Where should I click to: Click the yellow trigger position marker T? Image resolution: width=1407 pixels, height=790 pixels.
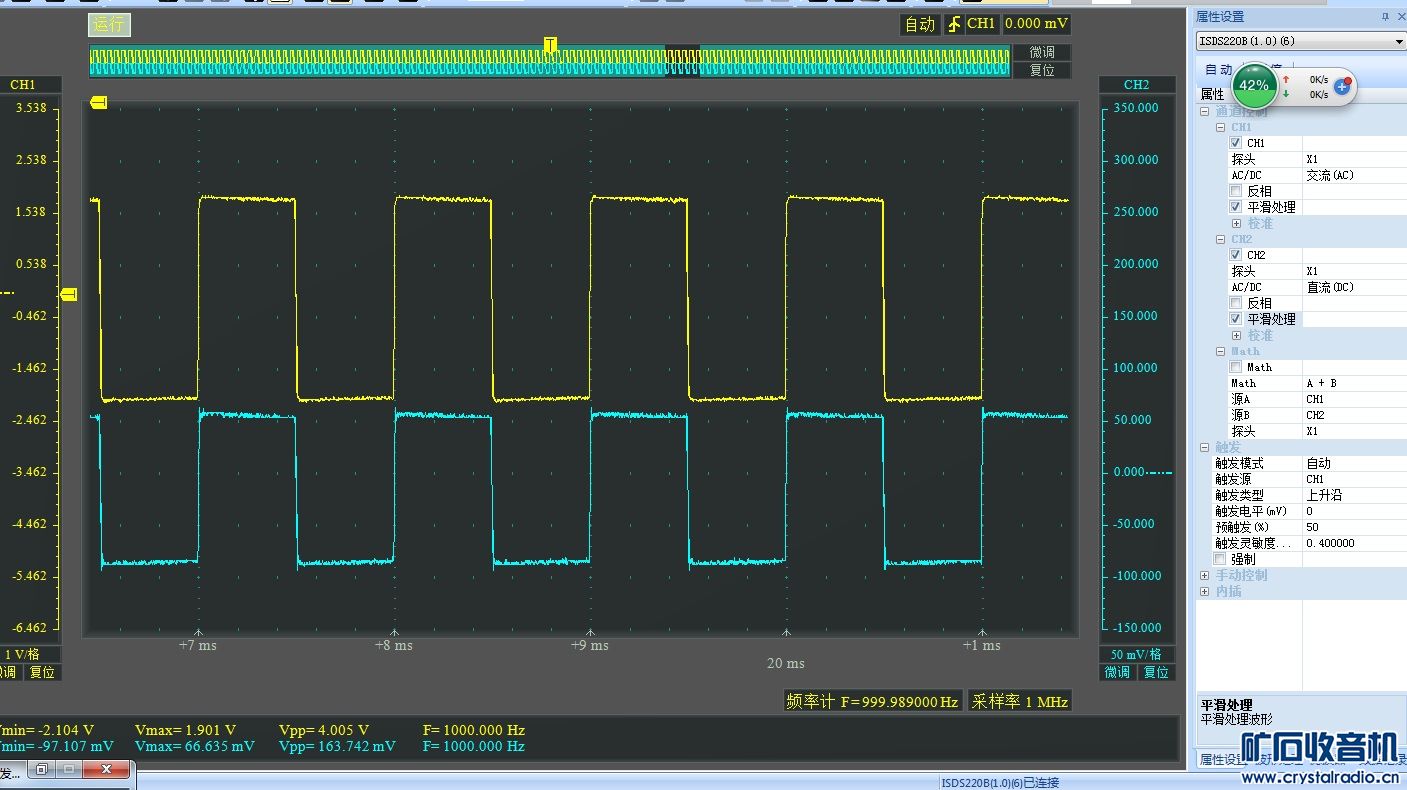click(550, 44)
